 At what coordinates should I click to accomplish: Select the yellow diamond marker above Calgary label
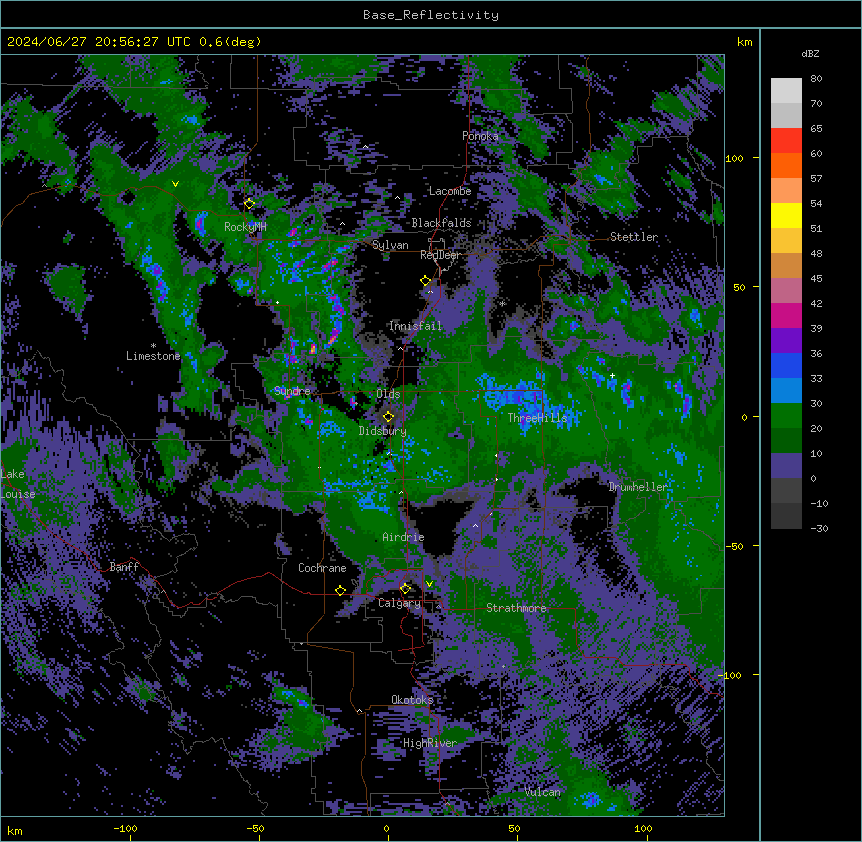point(405,589)
